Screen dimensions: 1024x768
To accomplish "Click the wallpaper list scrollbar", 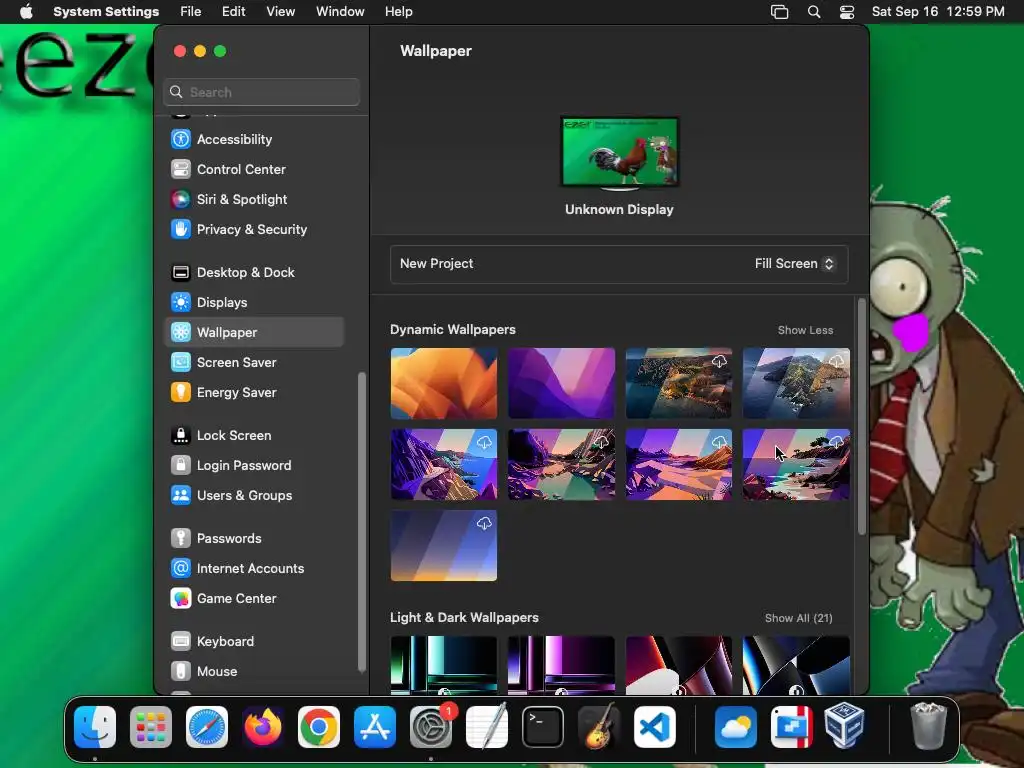I will pyautogui.click(x=862, y=417).
